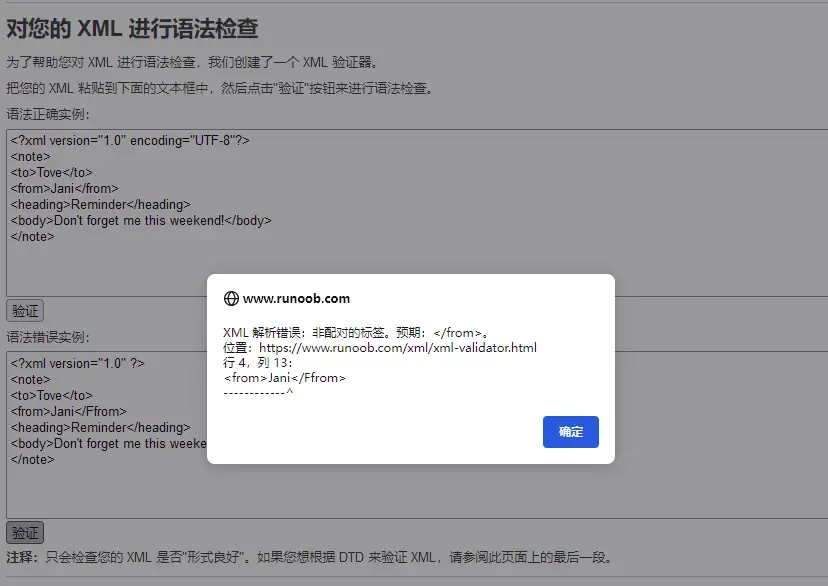Click the 行 4，列 13 line in the dialog
This screenshot has width=828, height=586.
pos(258,363)
